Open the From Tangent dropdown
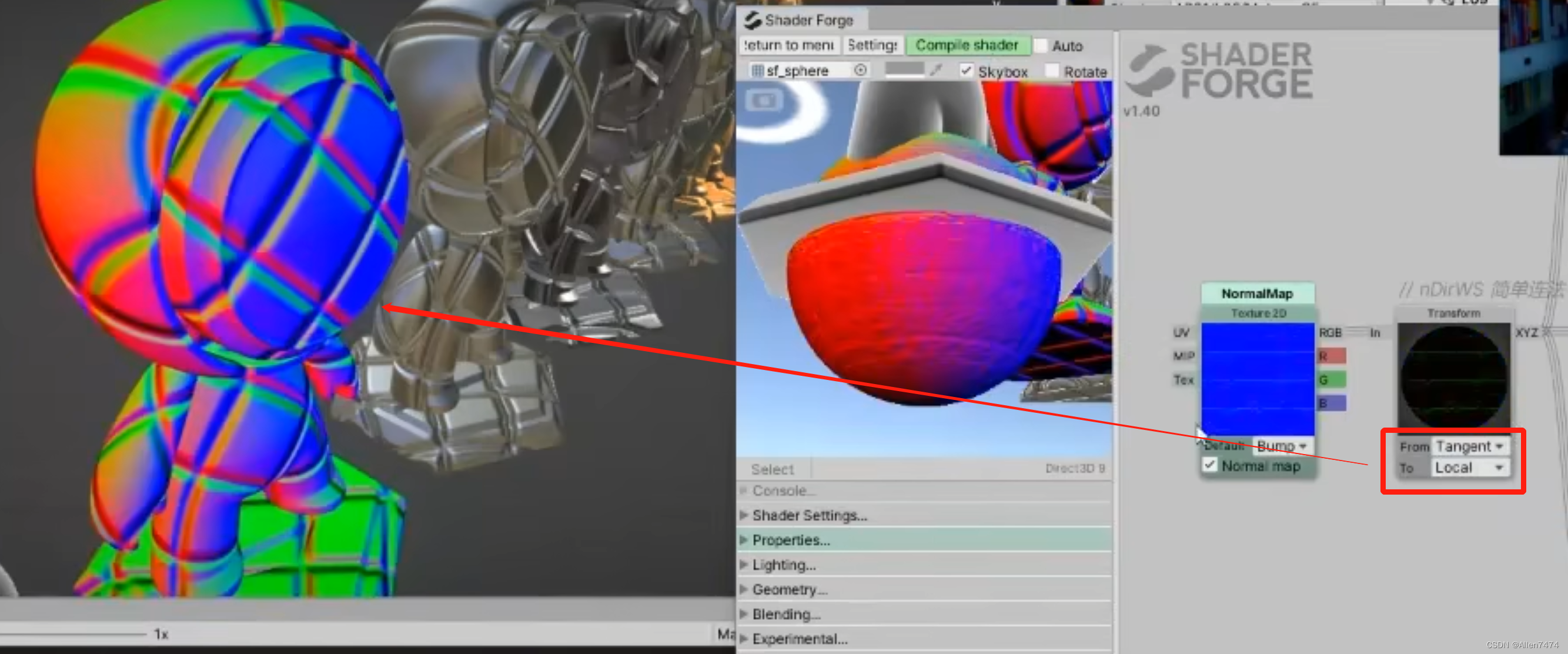Screen dimensions: 1568x654 point(1469,446)
